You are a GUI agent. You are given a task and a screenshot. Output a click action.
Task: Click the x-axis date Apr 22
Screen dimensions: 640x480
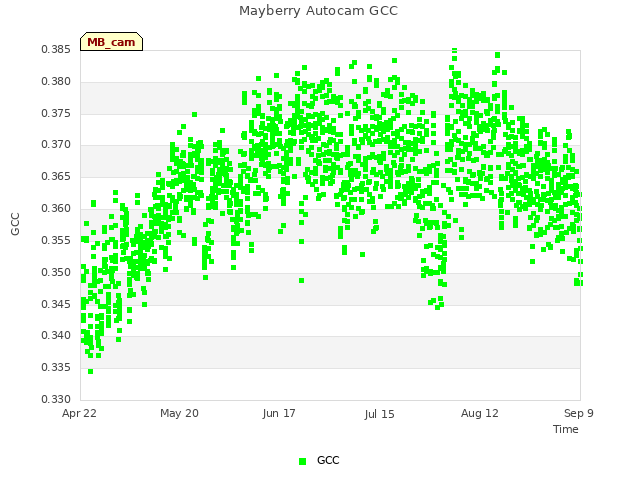79,413
